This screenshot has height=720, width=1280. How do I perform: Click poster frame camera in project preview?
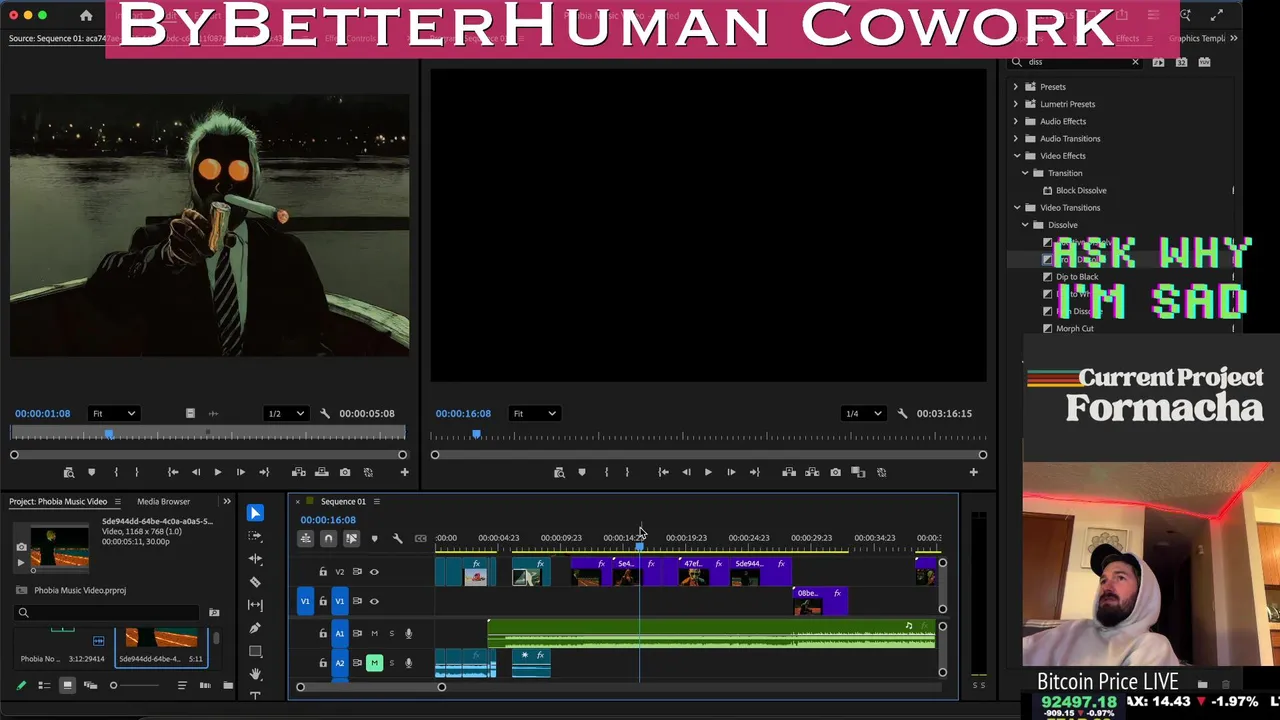21,547
